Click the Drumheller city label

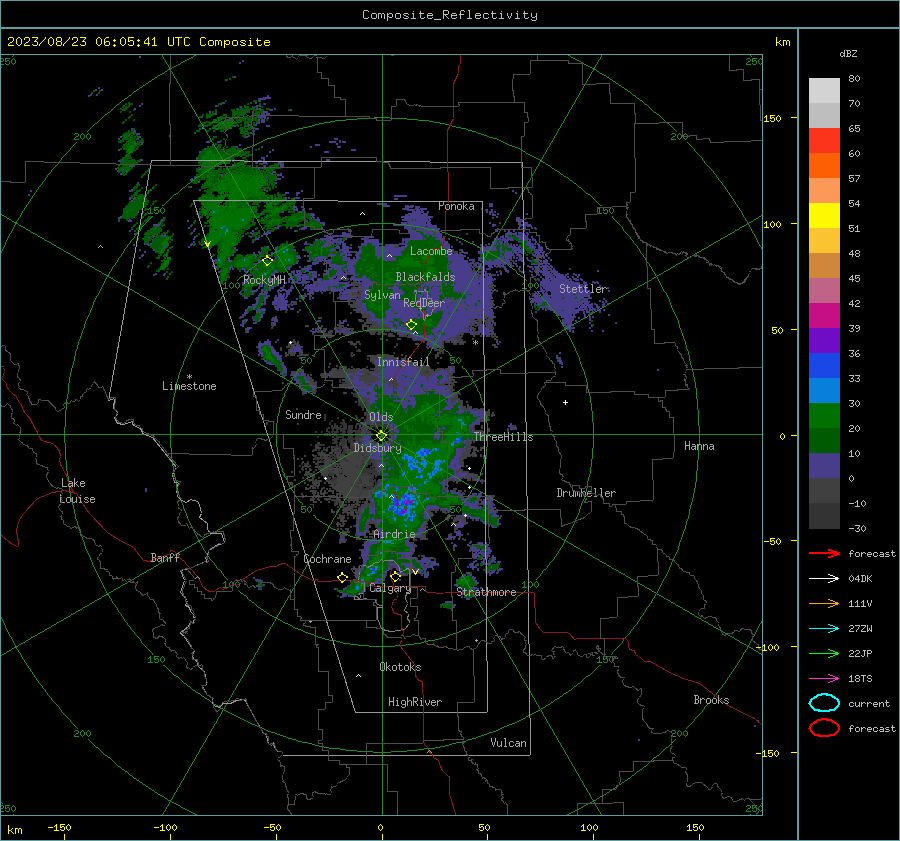586,493
